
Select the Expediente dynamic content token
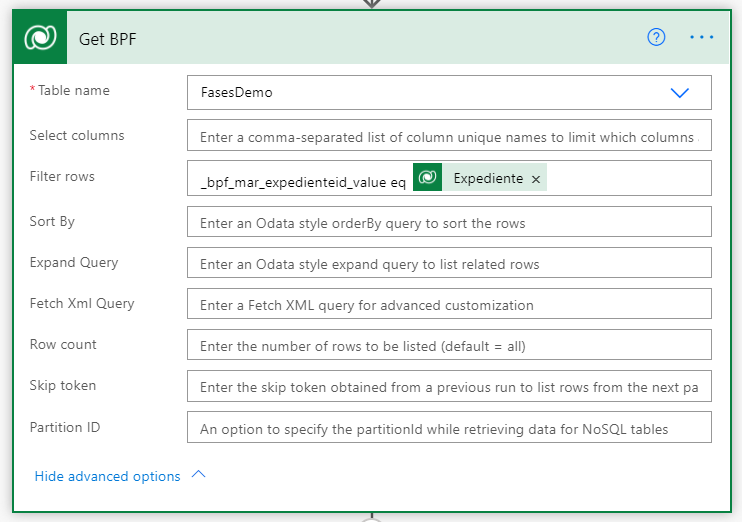tap(488, 178)
